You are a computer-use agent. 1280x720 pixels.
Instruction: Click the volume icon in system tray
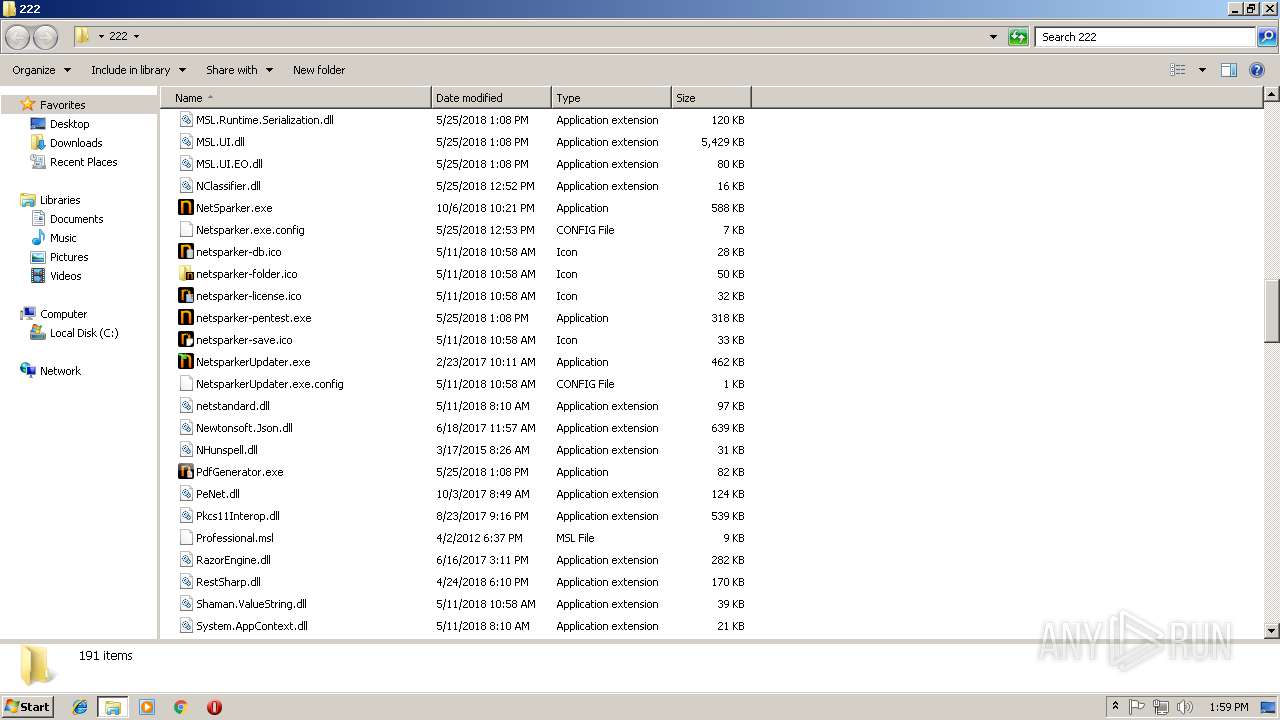[x=1185, y=707]
